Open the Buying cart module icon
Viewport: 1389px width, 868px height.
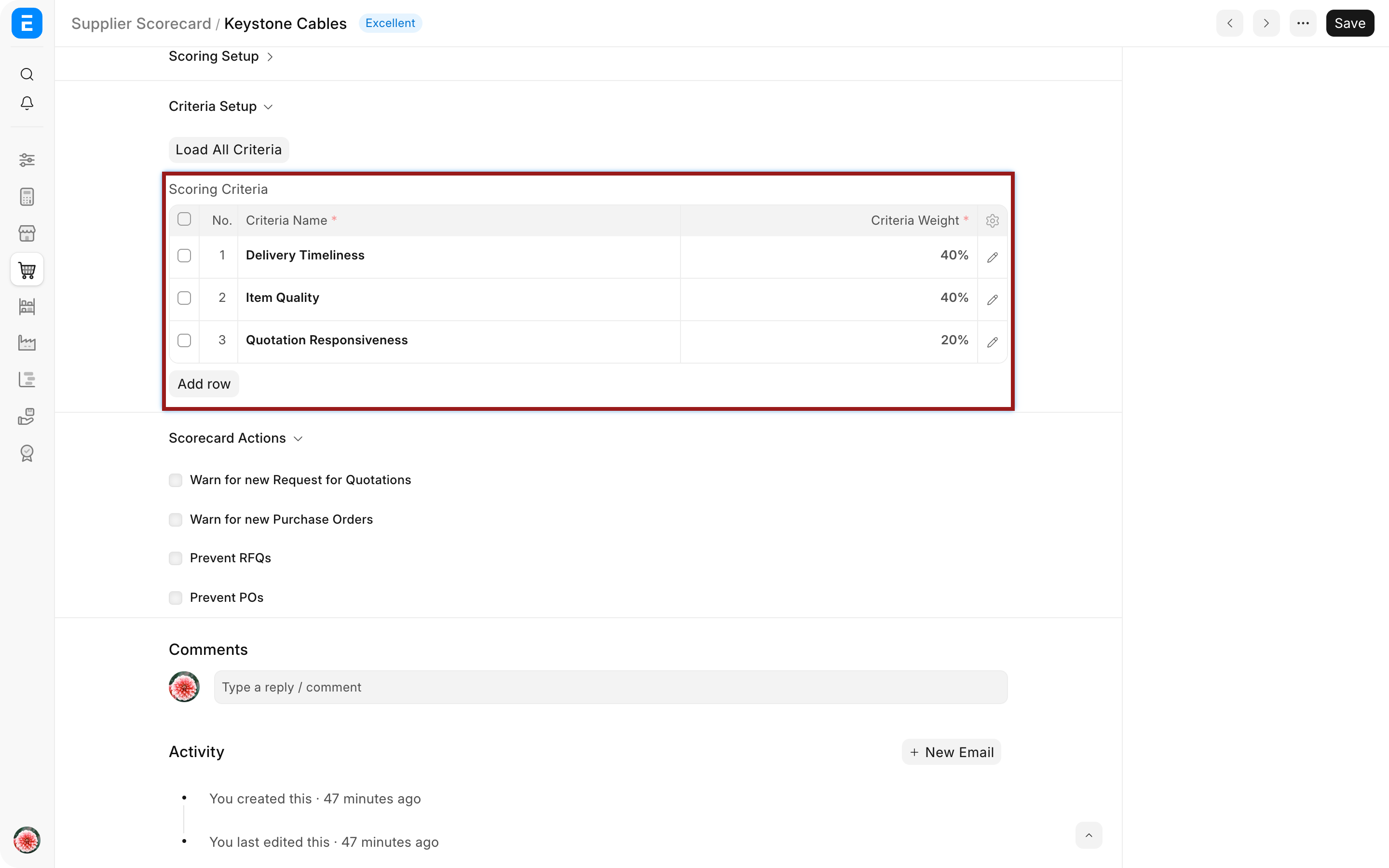point(27,269)
